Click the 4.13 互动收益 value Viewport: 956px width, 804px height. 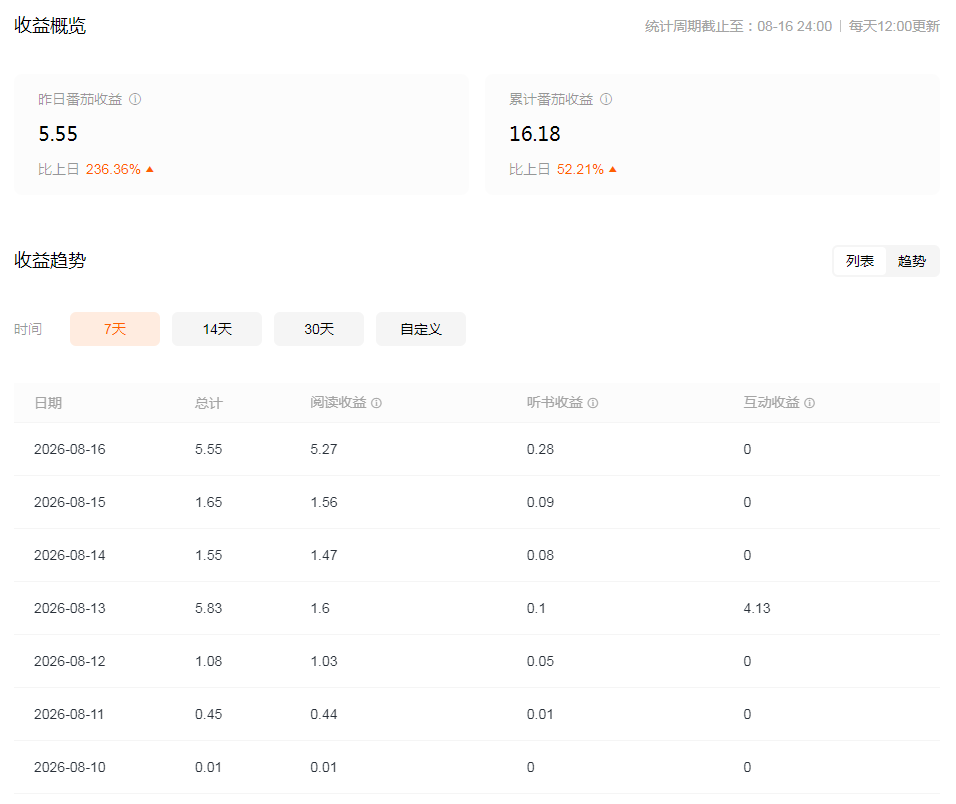tap(757, 608)
